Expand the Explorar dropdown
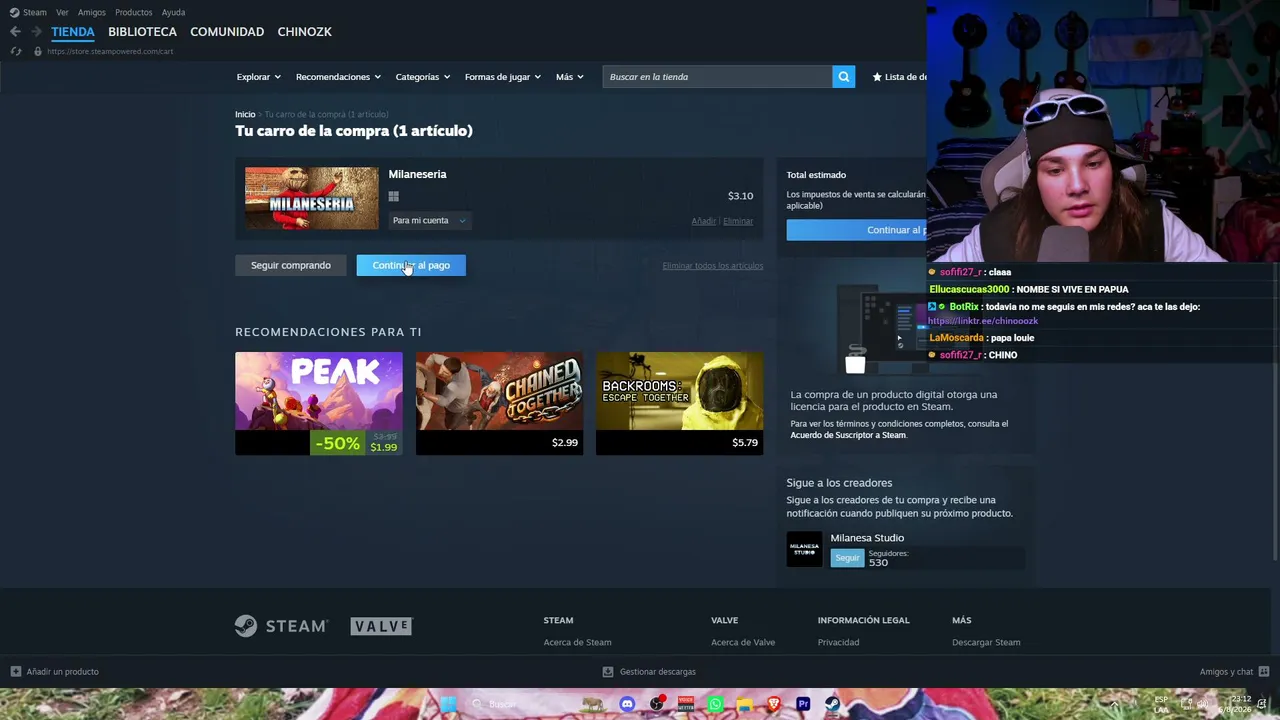The width and height of the screenshot is (1280, 720). [259, 77]
